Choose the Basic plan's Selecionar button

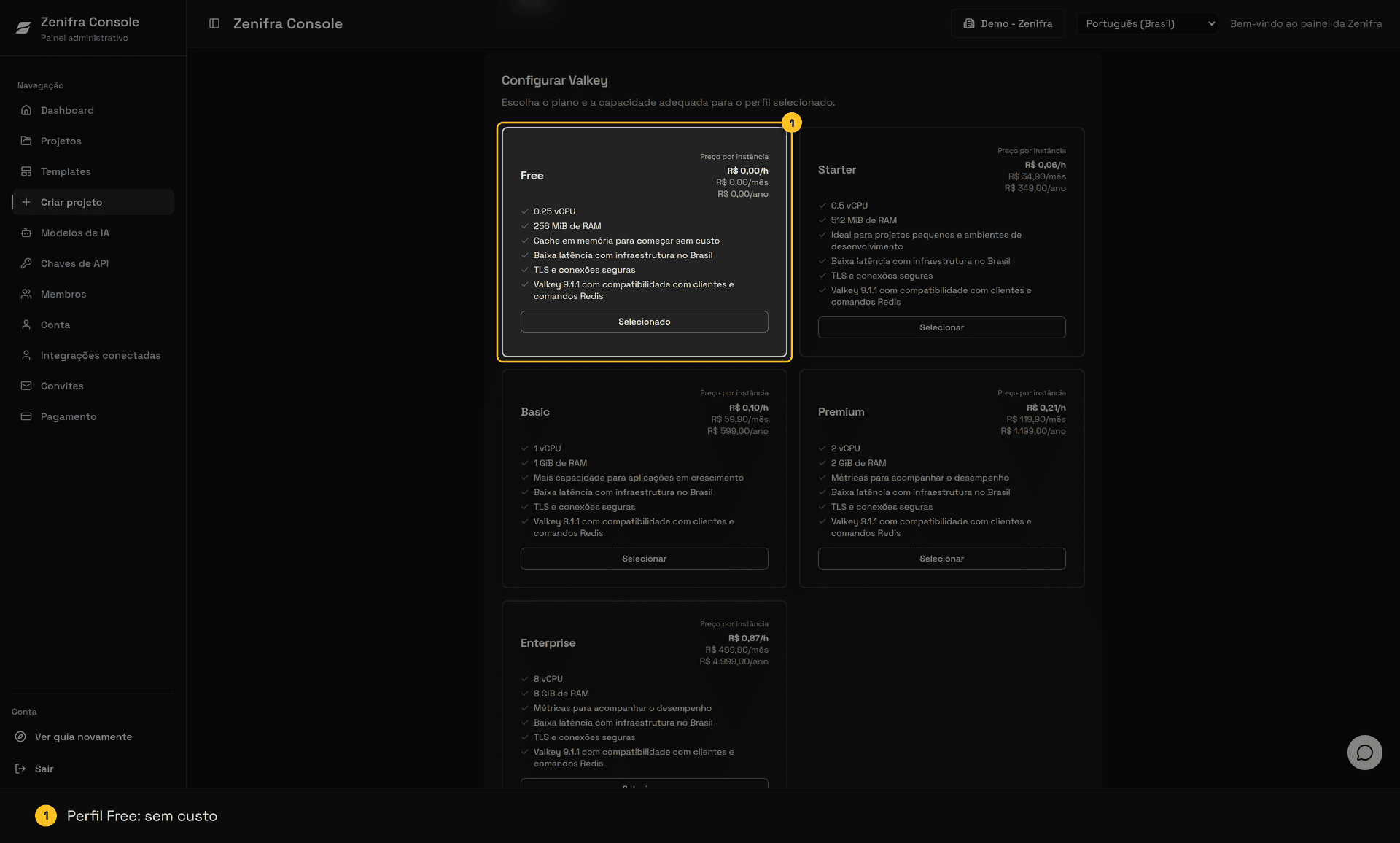pos(644,559)
